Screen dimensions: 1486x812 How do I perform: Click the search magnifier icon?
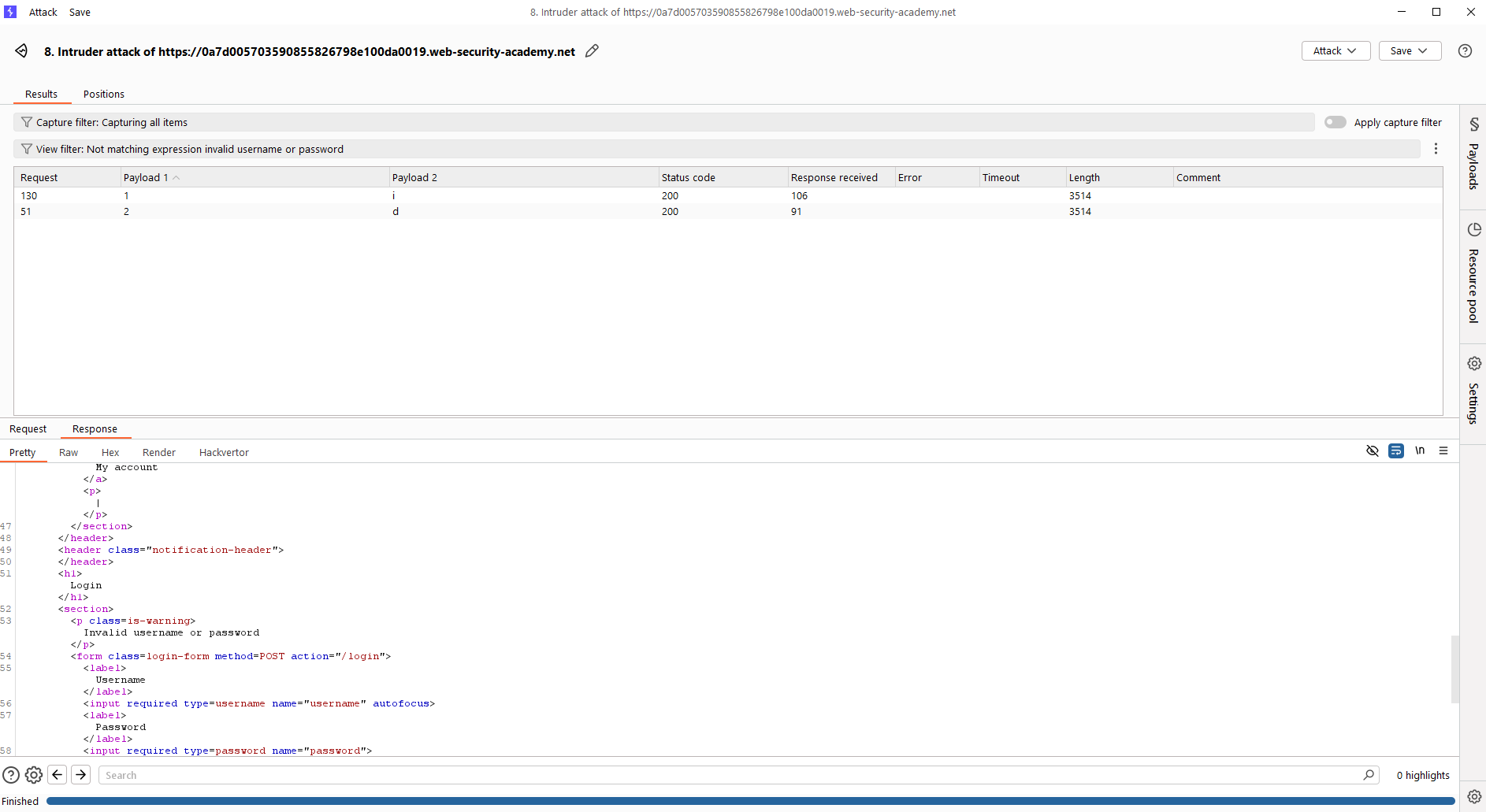point(1369,775)
